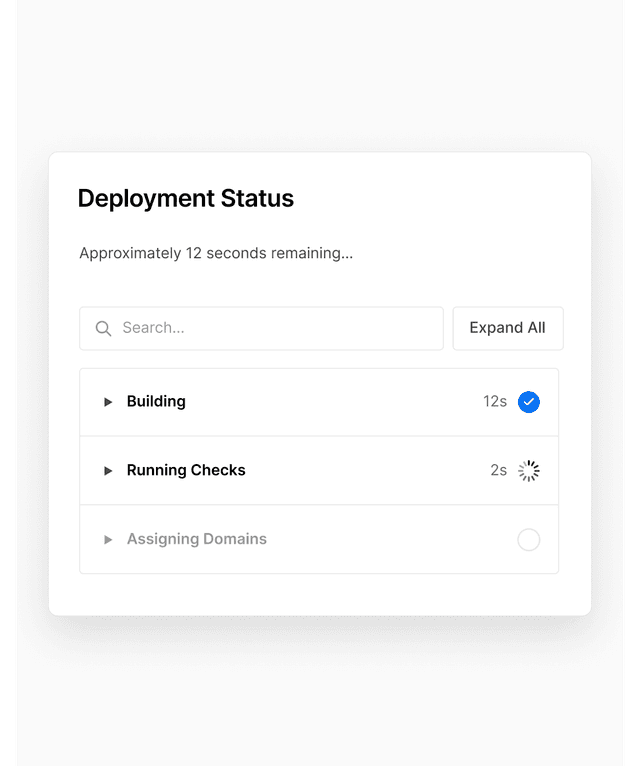Click the loading spinner for Running Checks
Image resolution: width=640 pixels, height=766 pixels.
tap(529, 471)
